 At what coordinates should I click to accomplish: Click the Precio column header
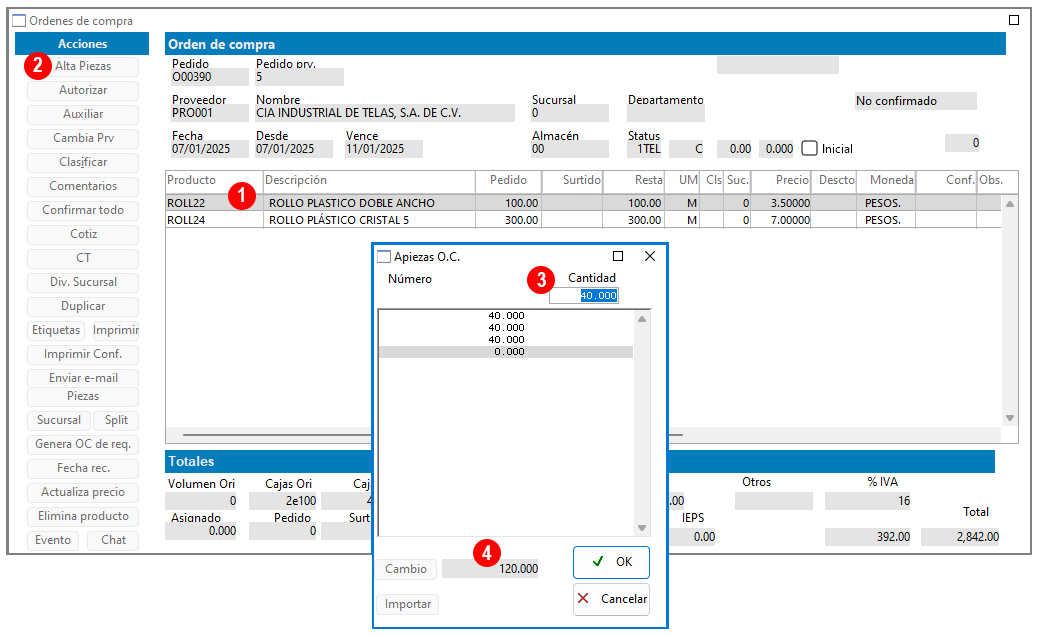coord(781,180)
